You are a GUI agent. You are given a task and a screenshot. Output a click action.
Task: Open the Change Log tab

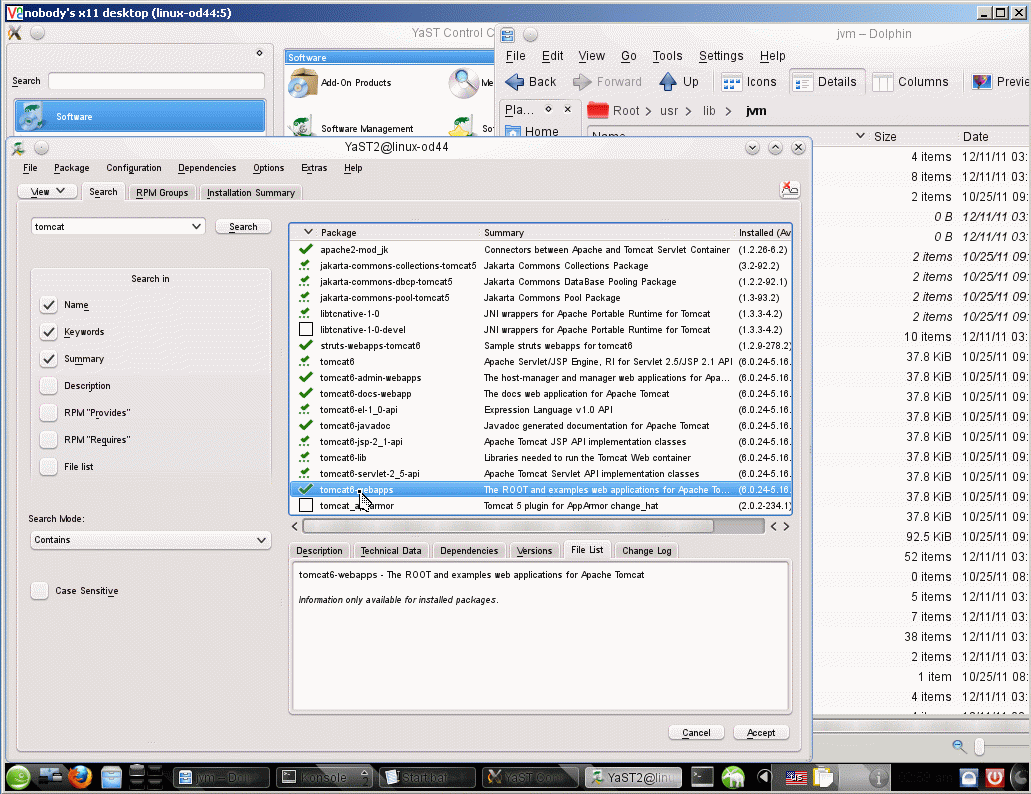click(646, 551)
